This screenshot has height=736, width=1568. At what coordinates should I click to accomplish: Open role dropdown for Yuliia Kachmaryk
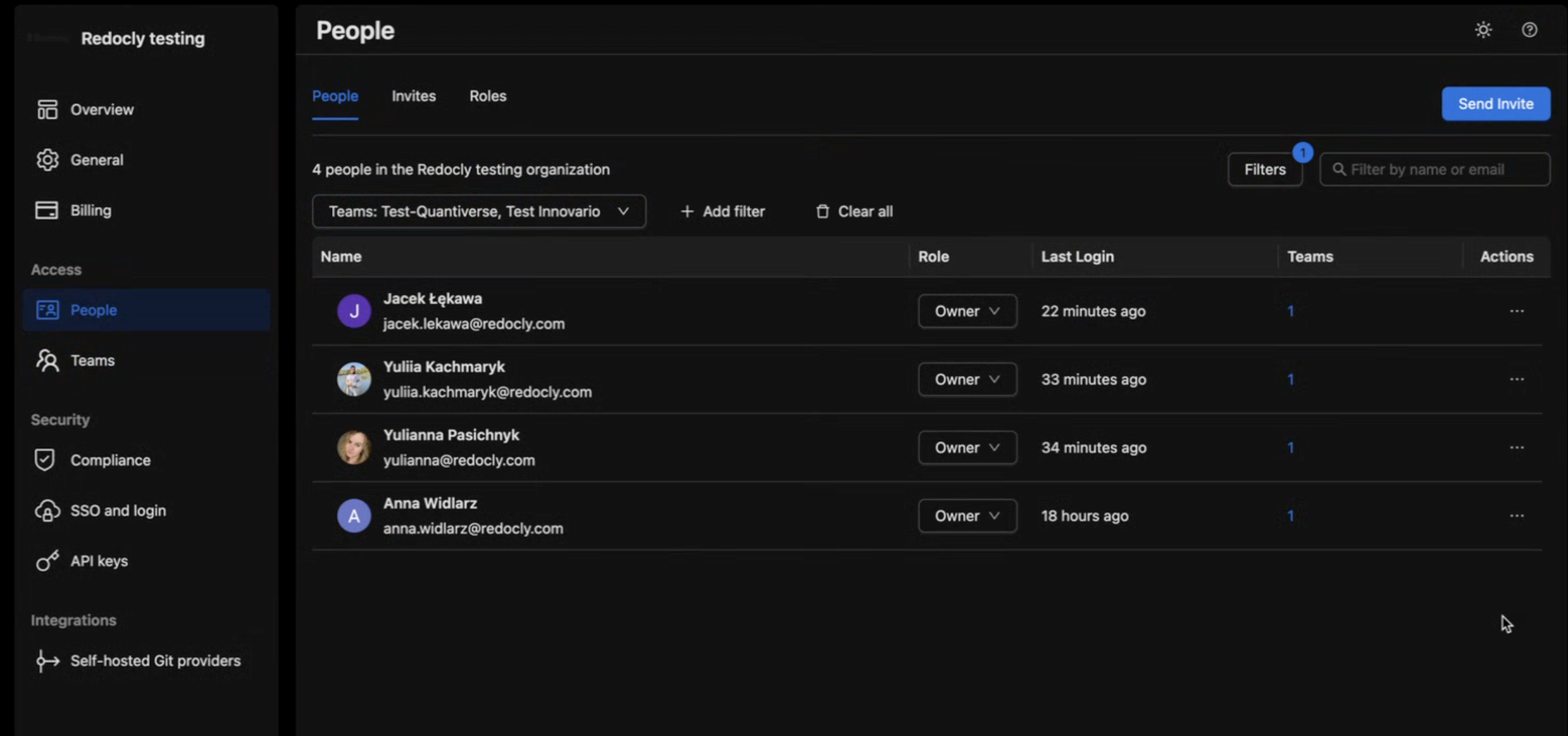(x=967, y=379)
